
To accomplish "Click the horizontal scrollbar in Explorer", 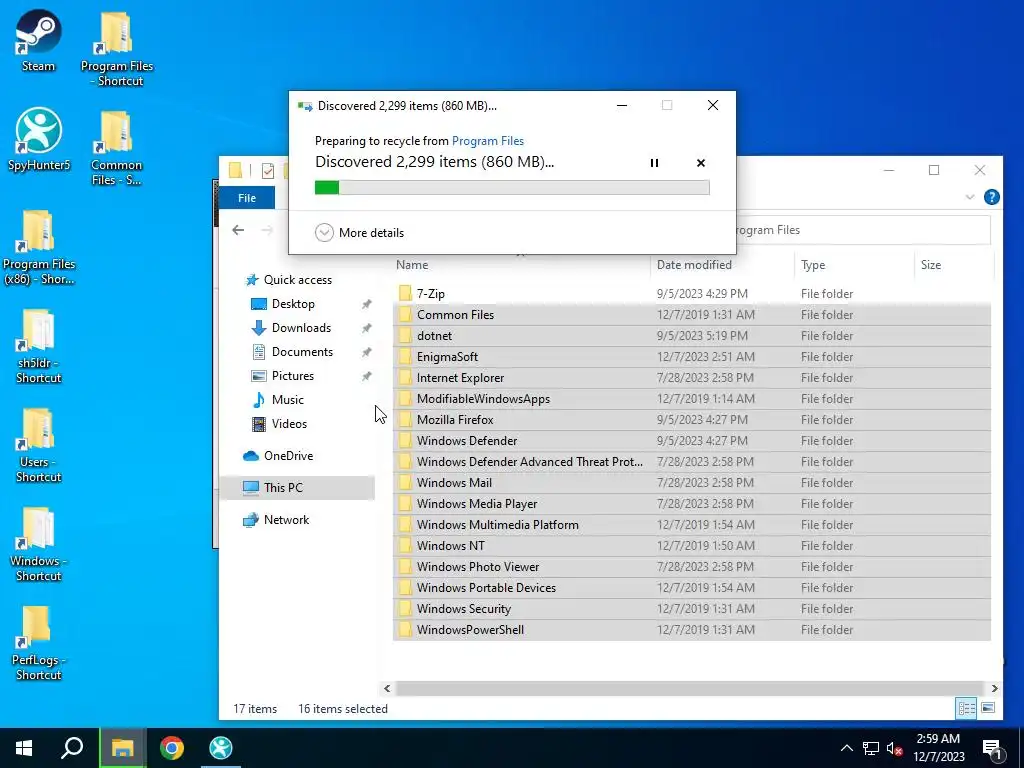I will [x=690, y=688].
